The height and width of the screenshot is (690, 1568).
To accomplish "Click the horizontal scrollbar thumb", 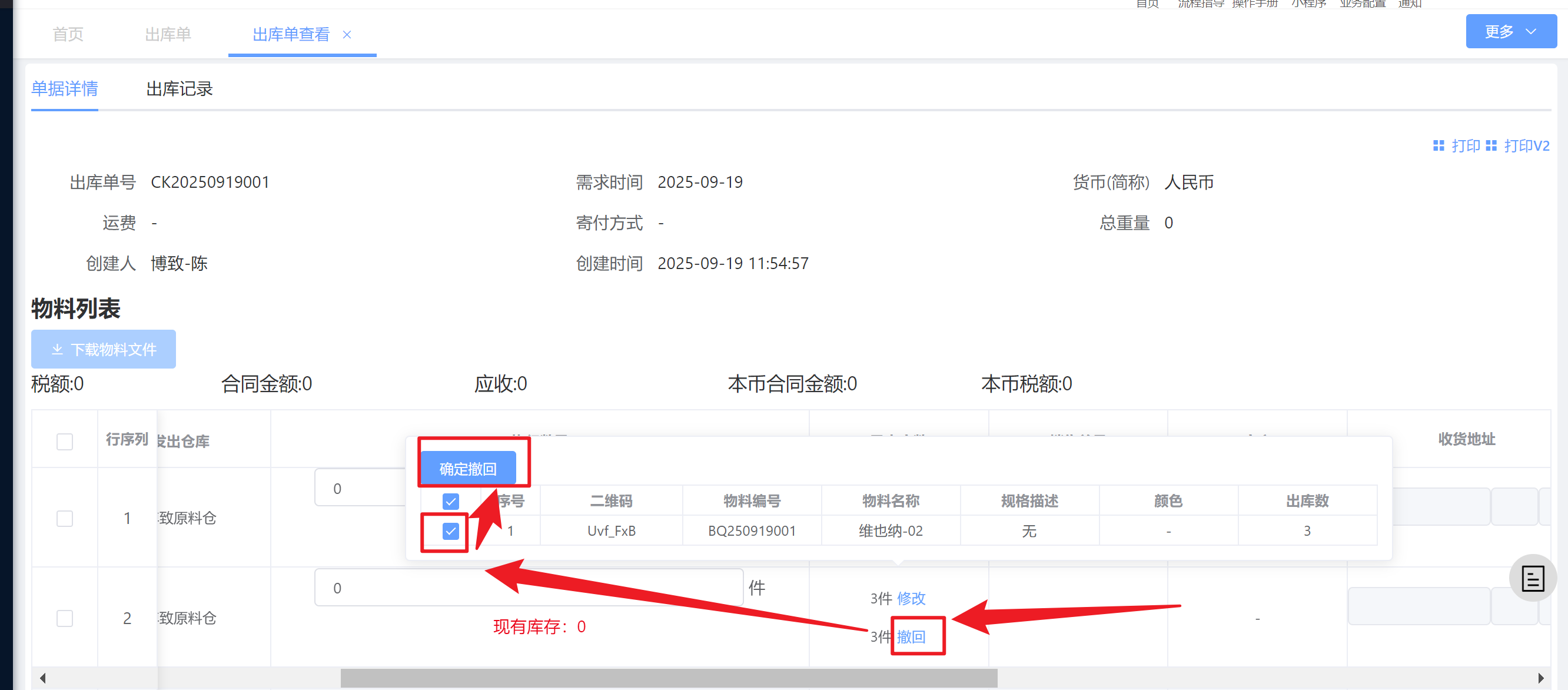I will point(669,678).
